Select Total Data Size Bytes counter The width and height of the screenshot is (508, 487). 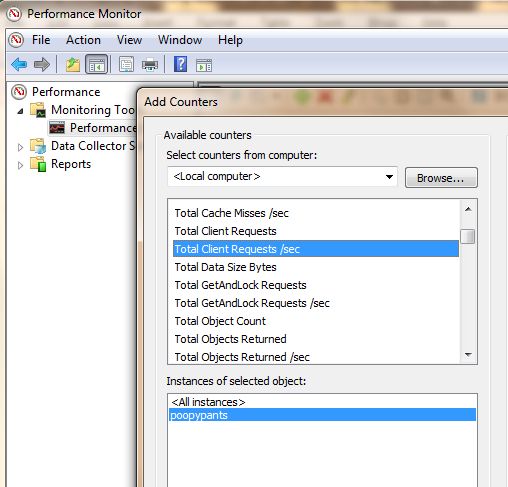(316, 267)
